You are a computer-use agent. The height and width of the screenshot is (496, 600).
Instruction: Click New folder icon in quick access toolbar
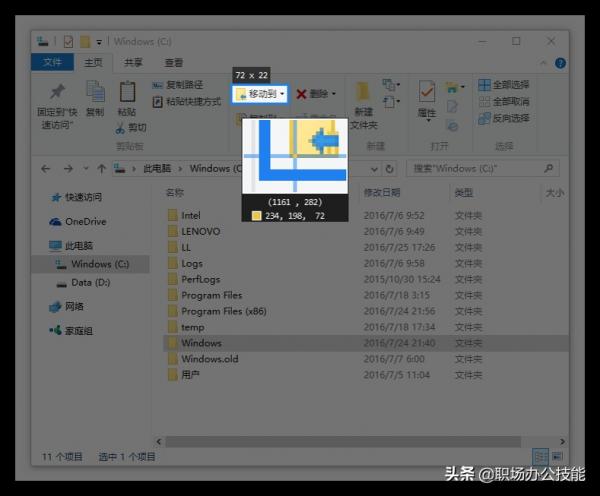[x=85, y=41]
